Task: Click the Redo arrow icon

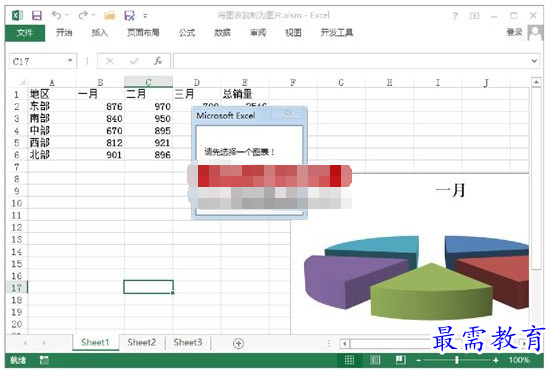Action: (x=83, y=15)
